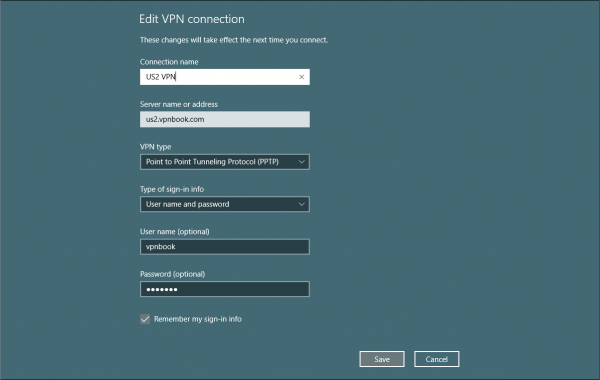Screen dimensions: 600x380
Task: Click the chevron arrow on sign-in type
Action: [x=302, y=204]
